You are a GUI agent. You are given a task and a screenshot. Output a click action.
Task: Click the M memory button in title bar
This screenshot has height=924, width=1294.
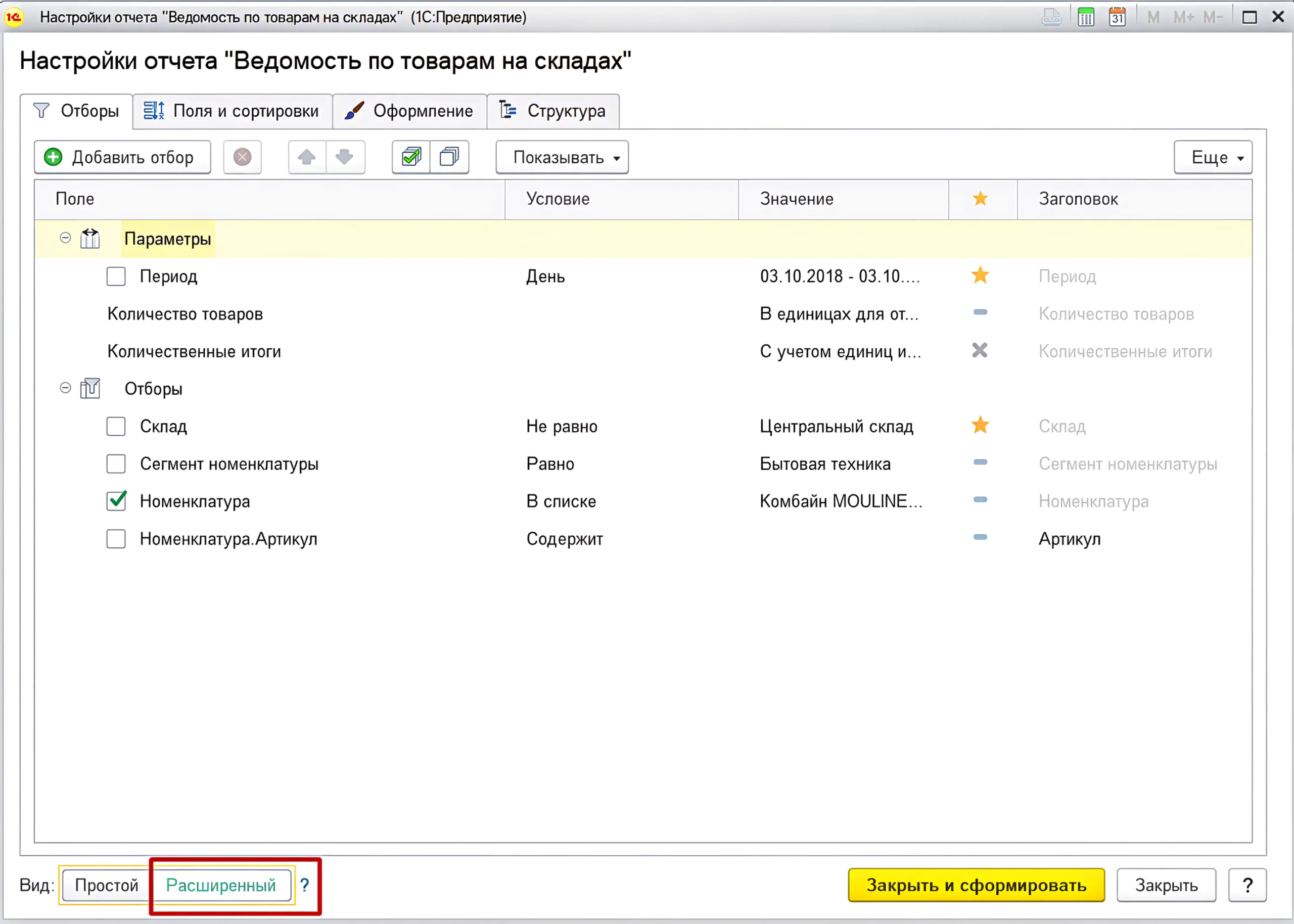click(1153, 17)
